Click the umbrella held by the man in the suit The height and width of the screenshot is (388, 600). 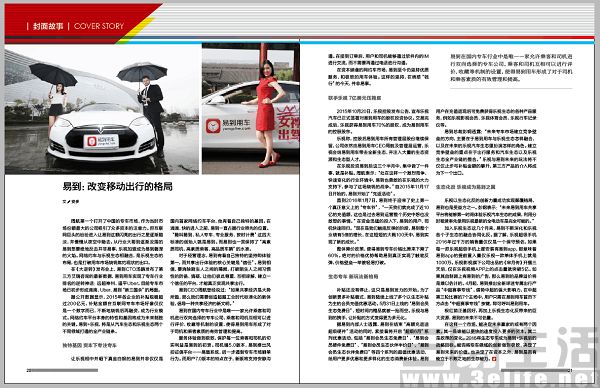point(142,72)
